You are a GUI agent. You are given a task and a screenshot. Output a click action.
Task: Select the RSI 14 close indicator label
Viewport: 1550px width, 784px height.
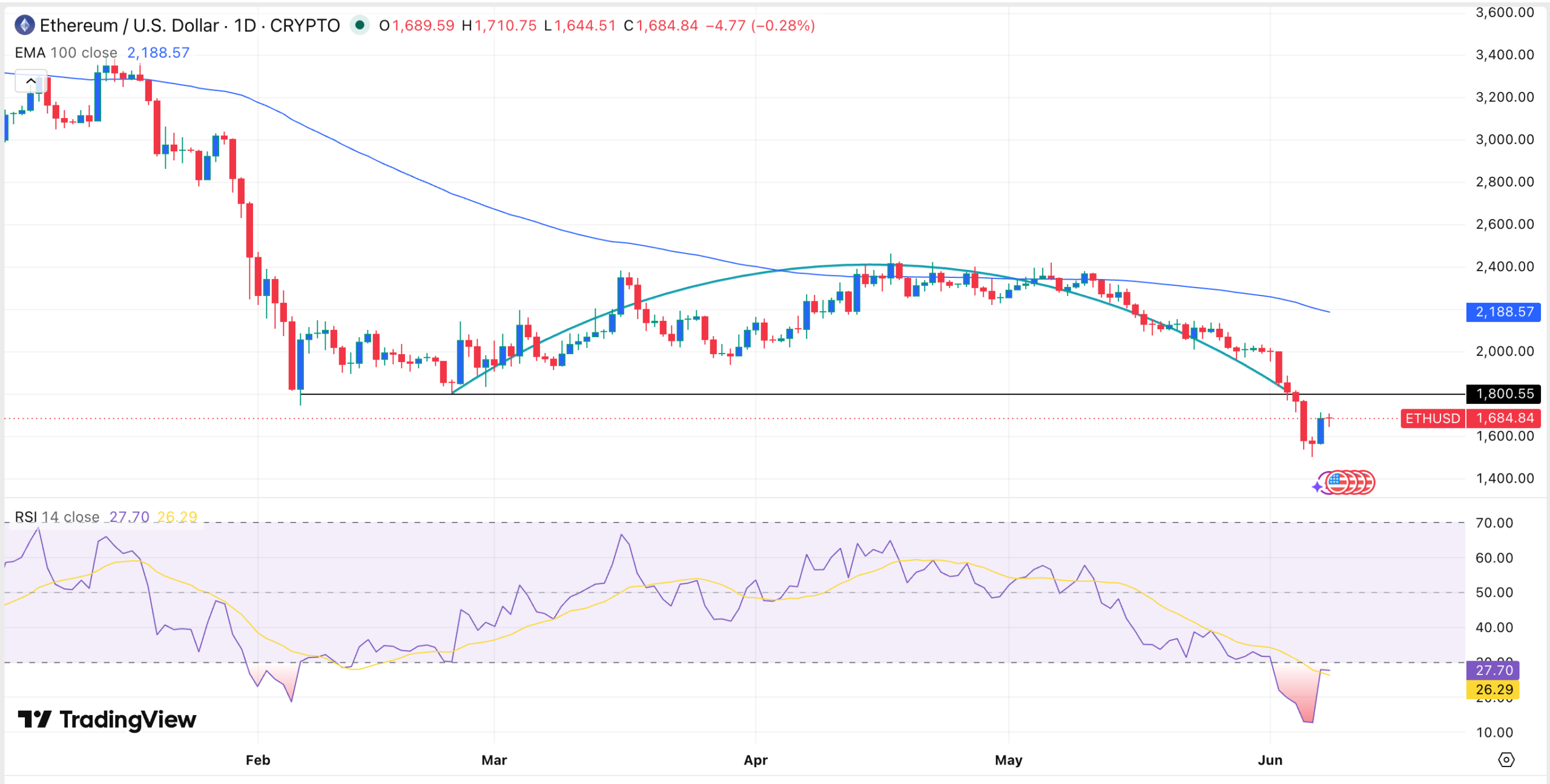click(57, 517)
